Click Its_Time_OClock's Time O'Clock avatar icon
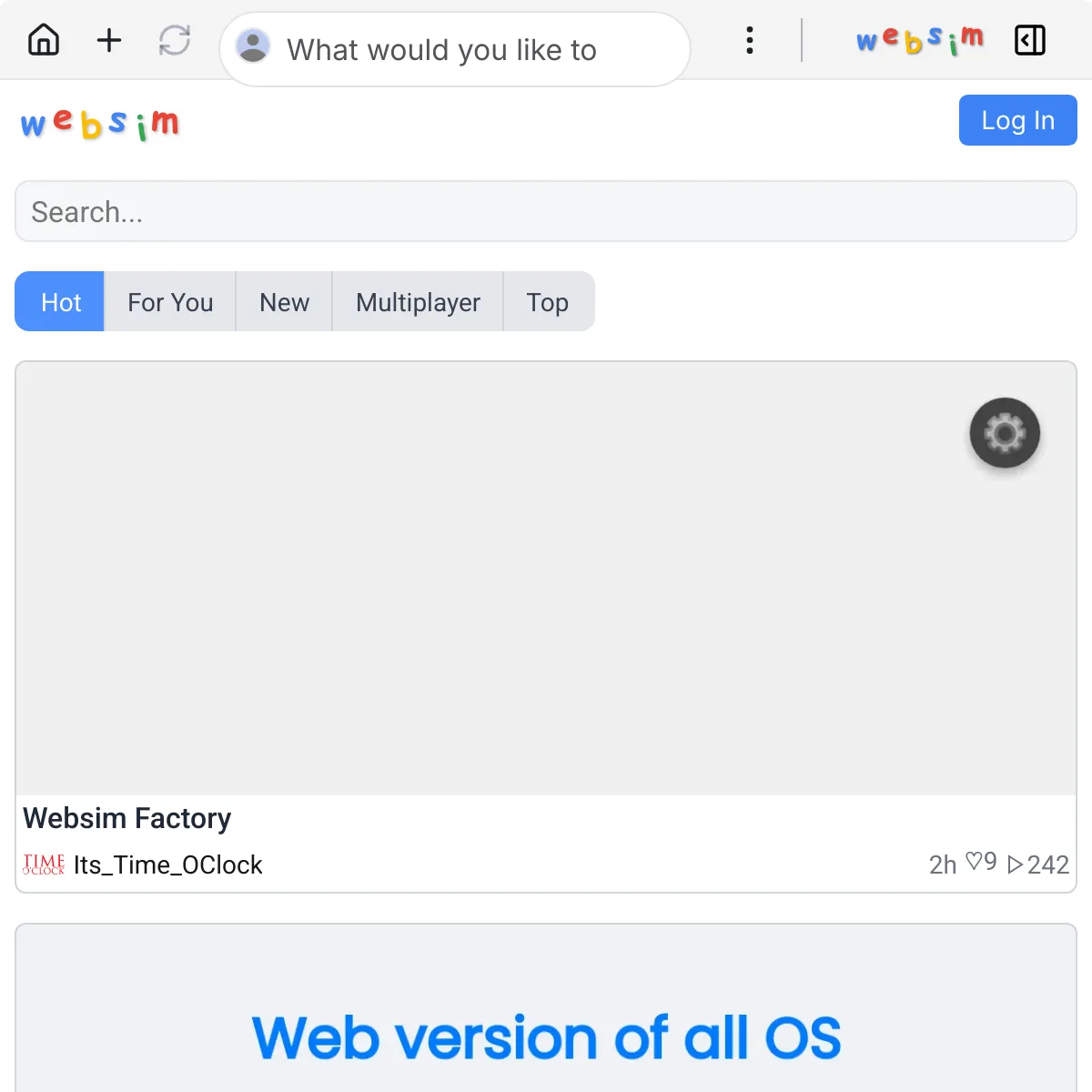 [43, 864]
